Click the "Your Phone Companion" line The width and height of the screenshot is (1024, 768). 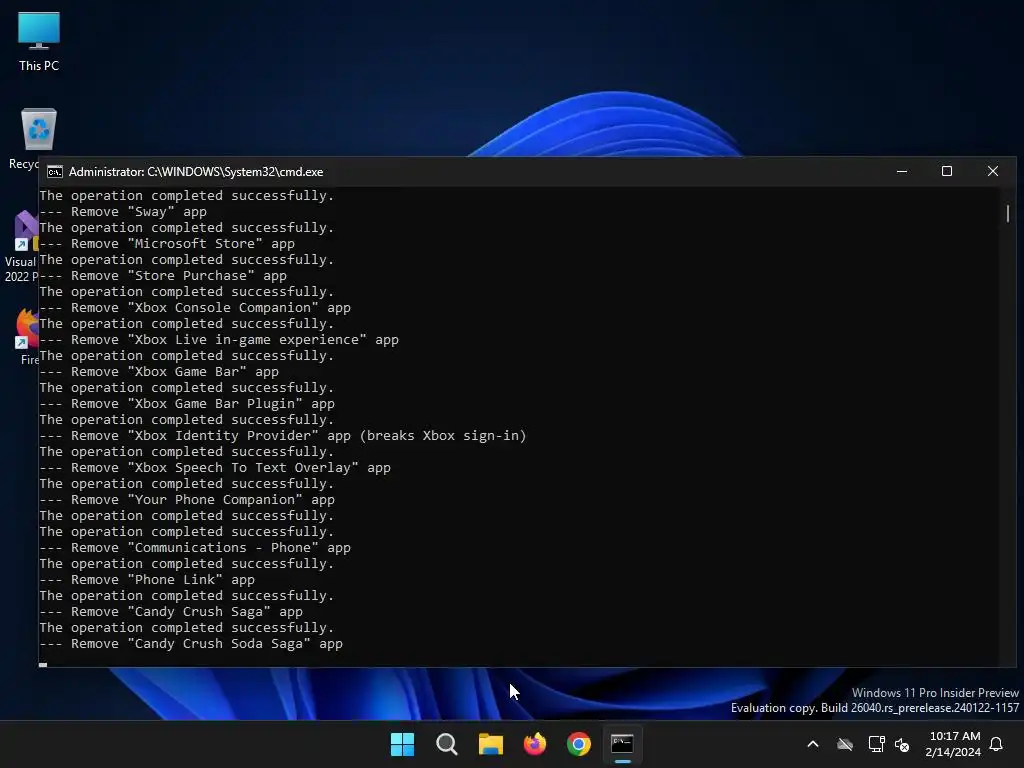[x=187, y=500]
